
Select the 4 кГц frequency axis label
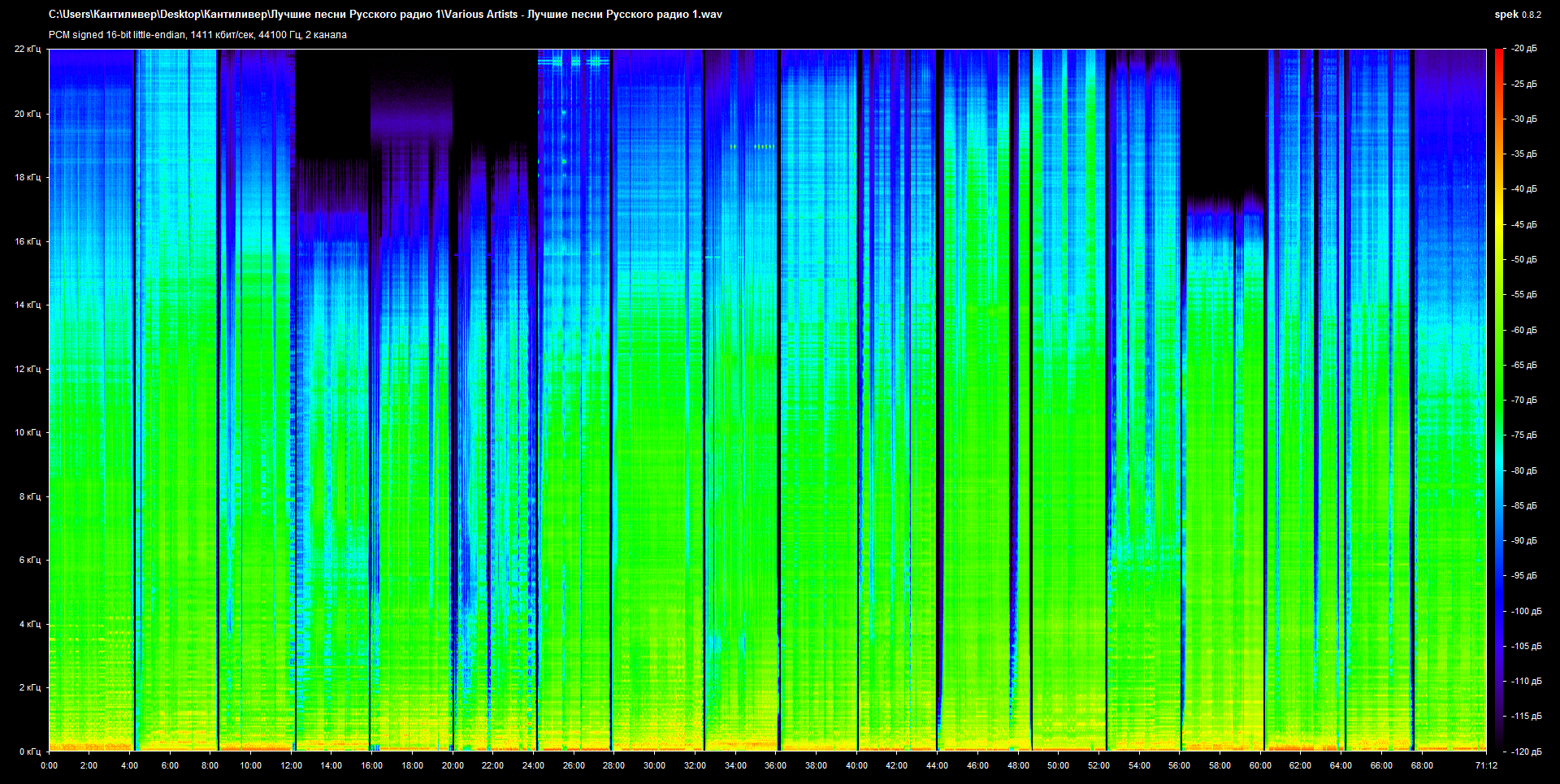click(x=29, y=624)
